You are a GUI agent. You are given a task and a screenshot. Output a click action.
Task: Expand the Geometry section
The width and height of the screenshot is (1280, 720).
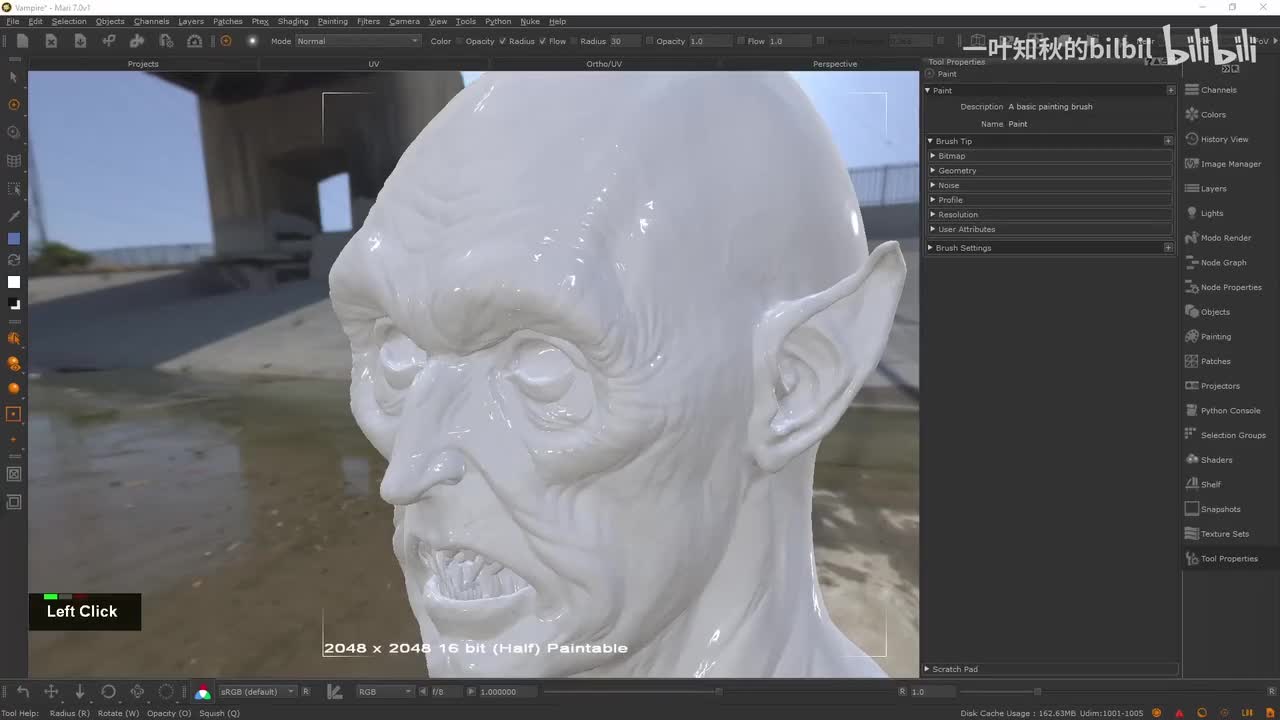(1050, 170)
